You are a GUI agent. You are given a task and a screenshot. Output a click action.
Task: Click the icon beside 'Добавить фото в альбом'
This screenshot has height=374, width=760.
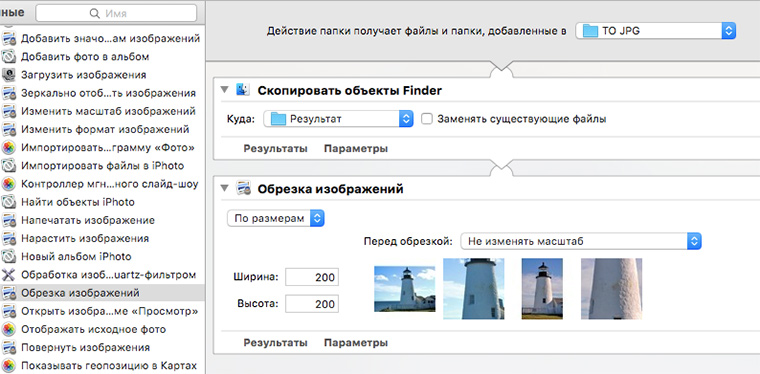pos(9,57)
